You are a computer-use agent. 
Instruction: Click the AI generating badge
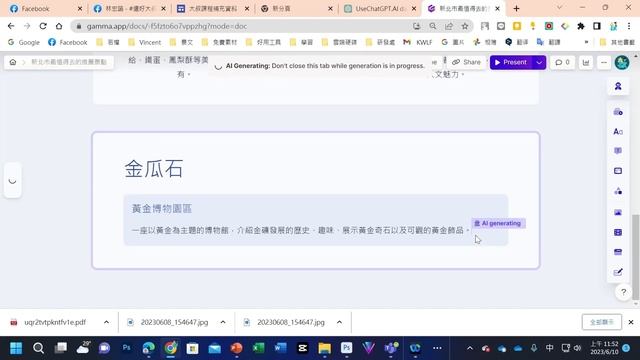coord(498,223)
